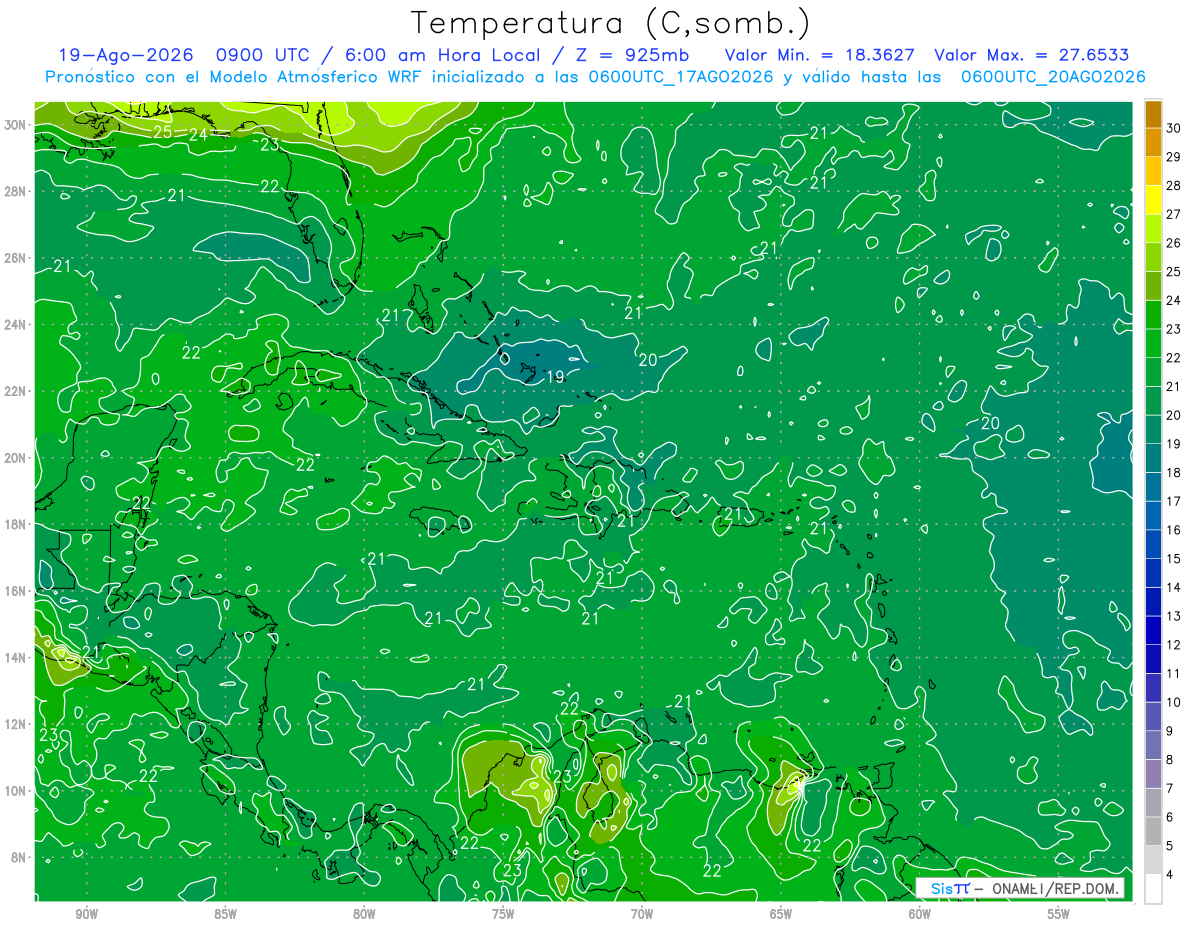Select the "Temperatura (C,somb.)" title
The height and width of the screenshot is (927, 1200).
coord(611,23)
